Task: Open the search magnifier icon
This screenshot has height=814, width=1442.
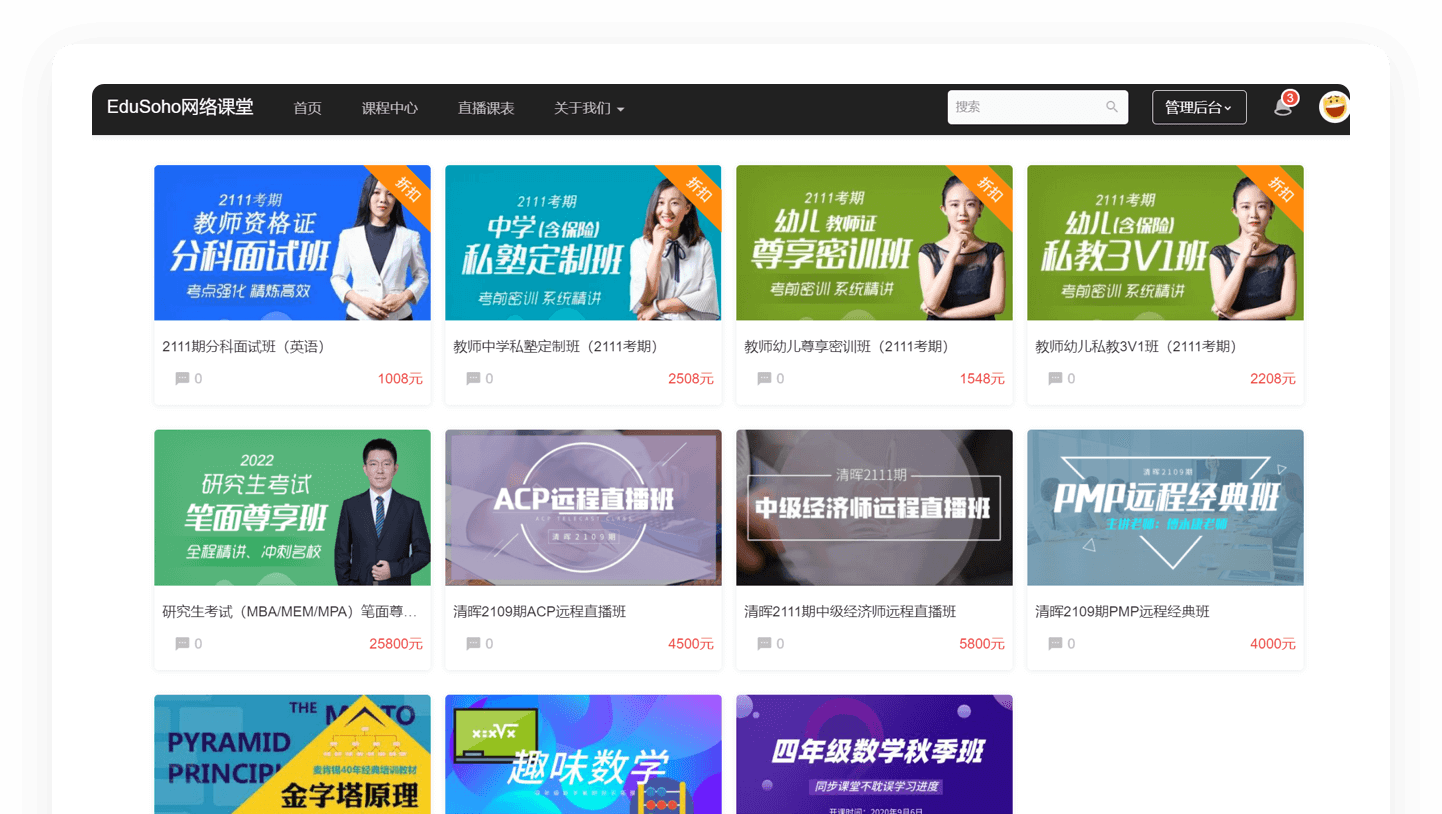Action: coord(1112,107)
